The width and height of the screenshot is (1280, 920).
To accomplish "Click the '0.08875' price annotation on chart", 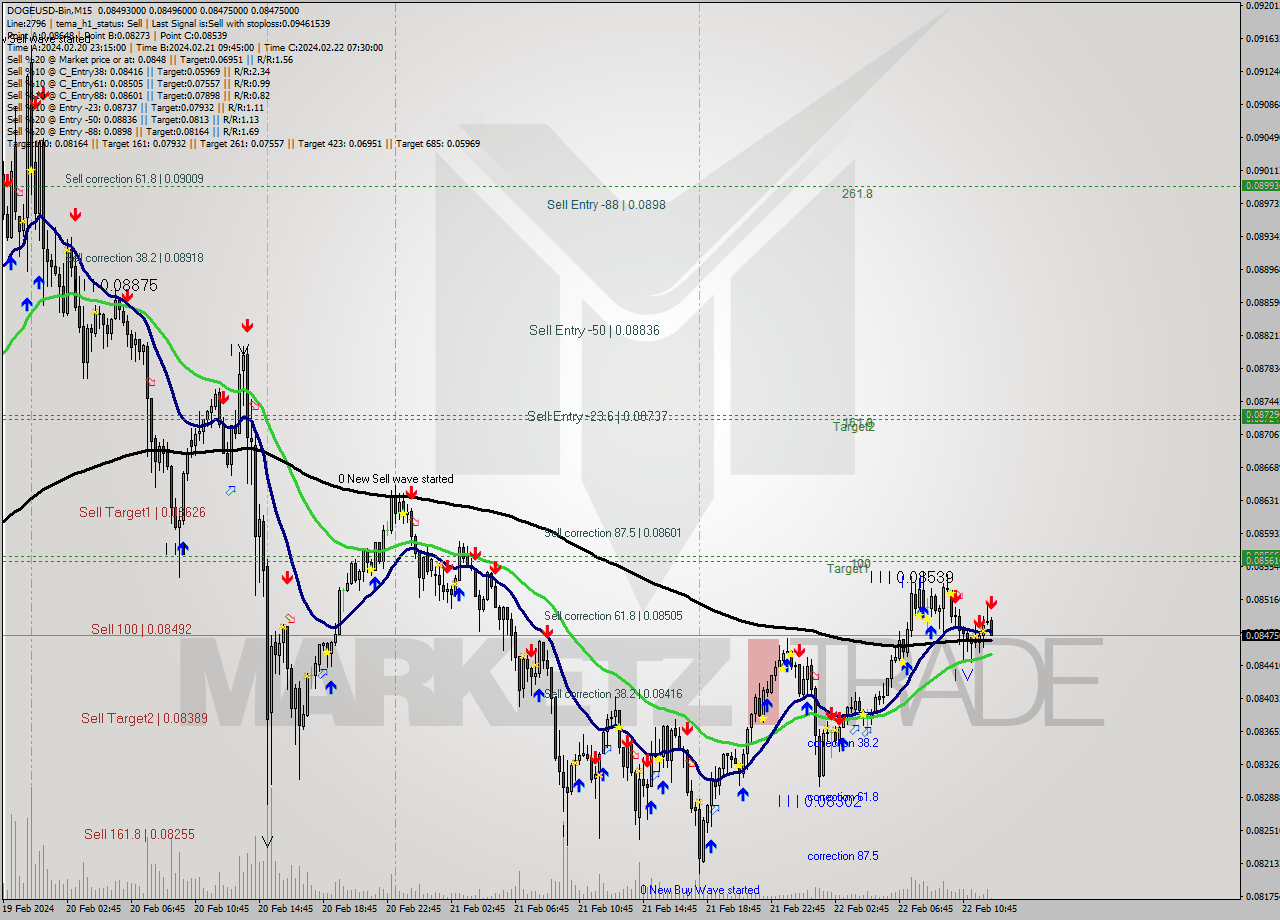I will [x=129, y=286].
